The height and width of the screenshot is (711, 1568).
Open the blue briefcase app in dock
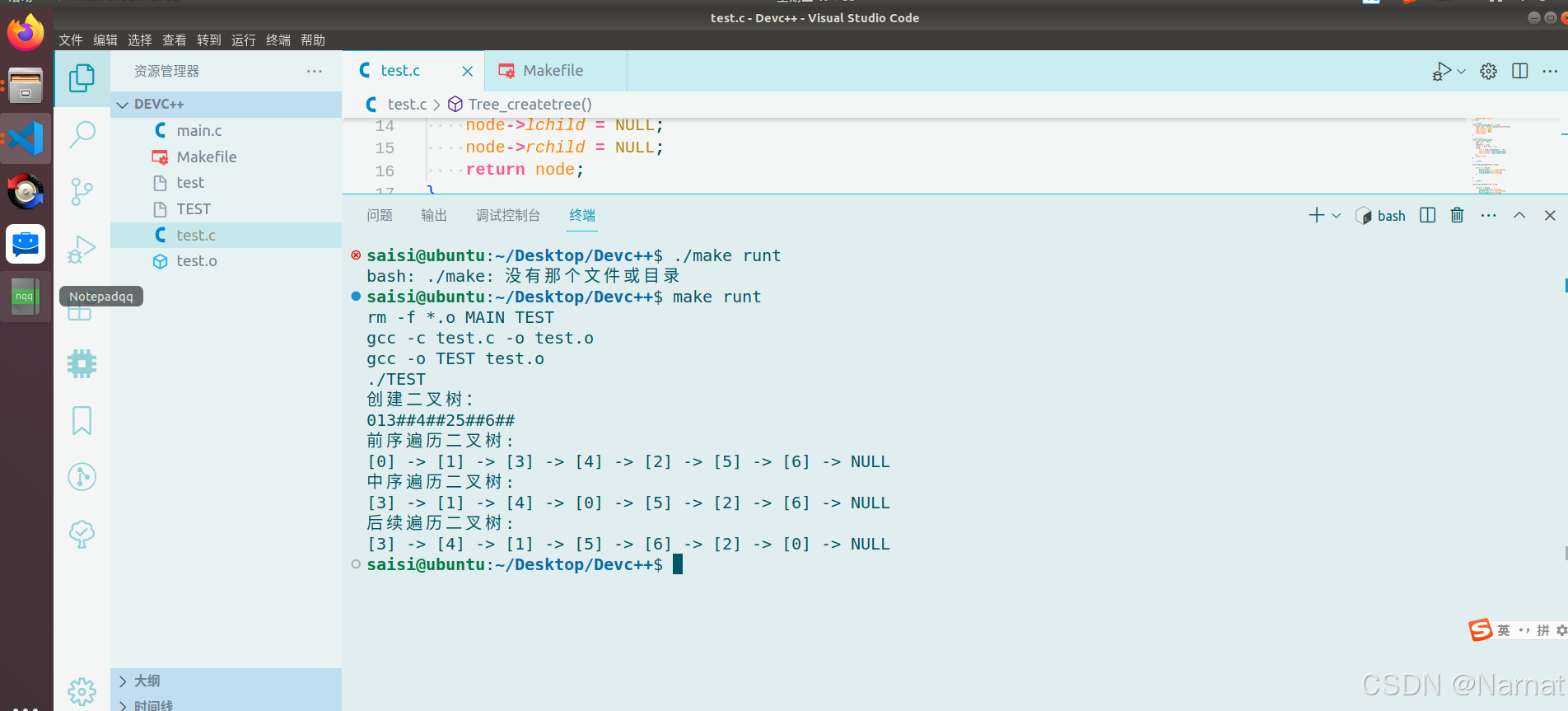point(26,244)
